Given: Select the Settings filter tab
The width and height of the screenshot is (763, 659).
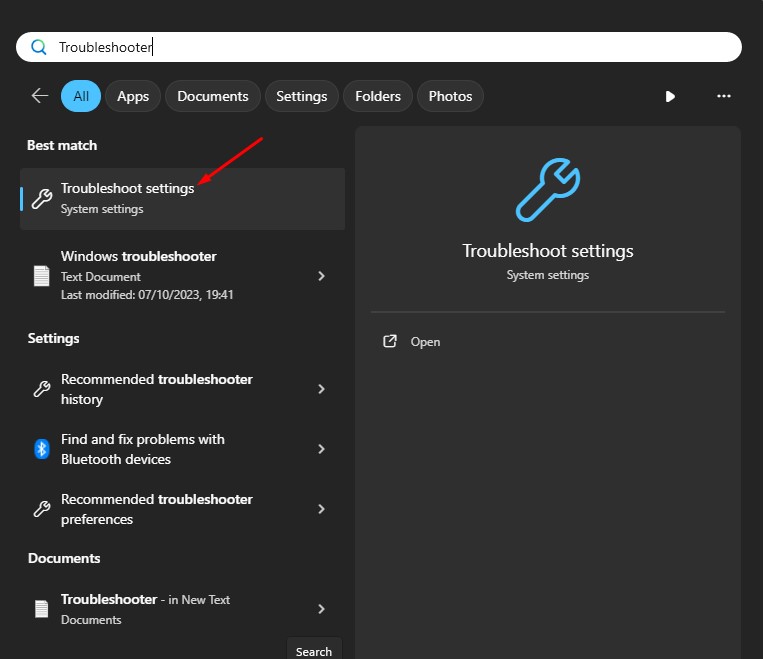Looking at the screenshot, I should (x=302, y=96).
